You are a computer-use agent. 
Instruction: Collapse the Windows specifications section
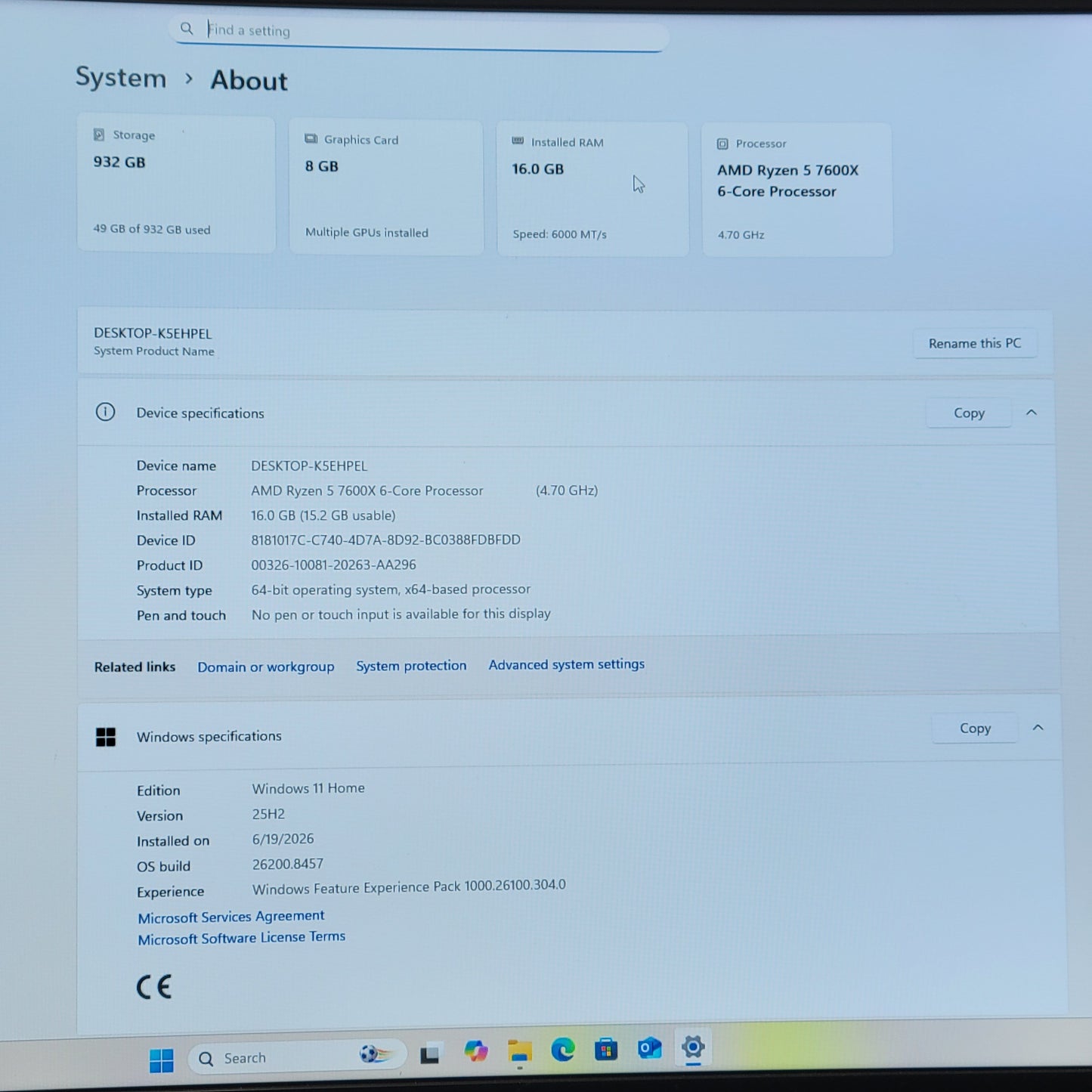pos(1038,728)
